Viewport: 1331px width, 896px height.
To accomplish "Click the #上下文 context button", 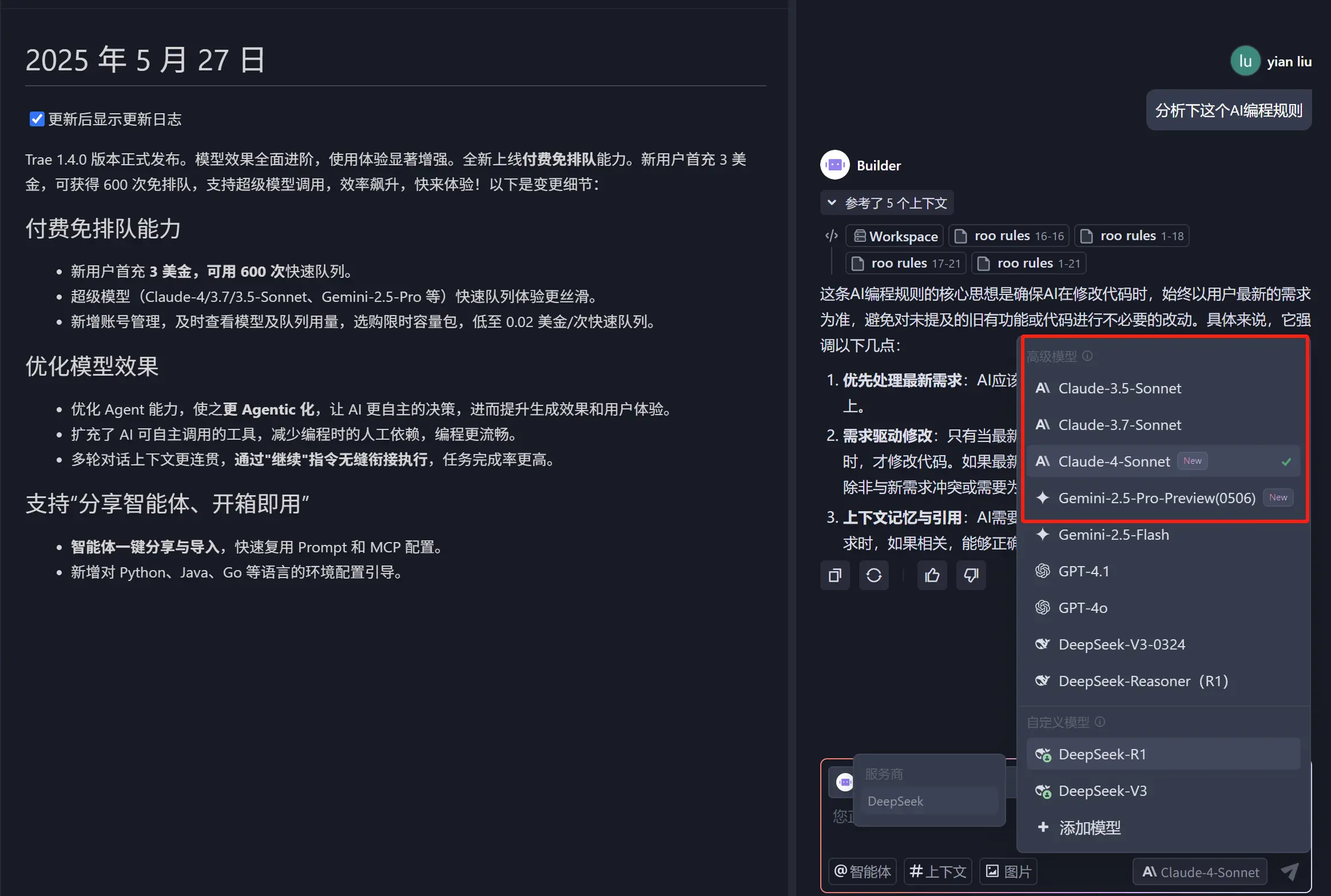I will [x=938, y=871].
